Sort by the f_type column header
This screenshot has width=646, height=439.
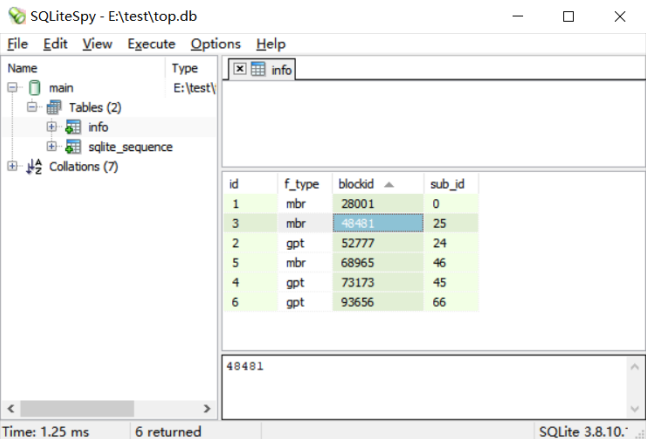305,184
